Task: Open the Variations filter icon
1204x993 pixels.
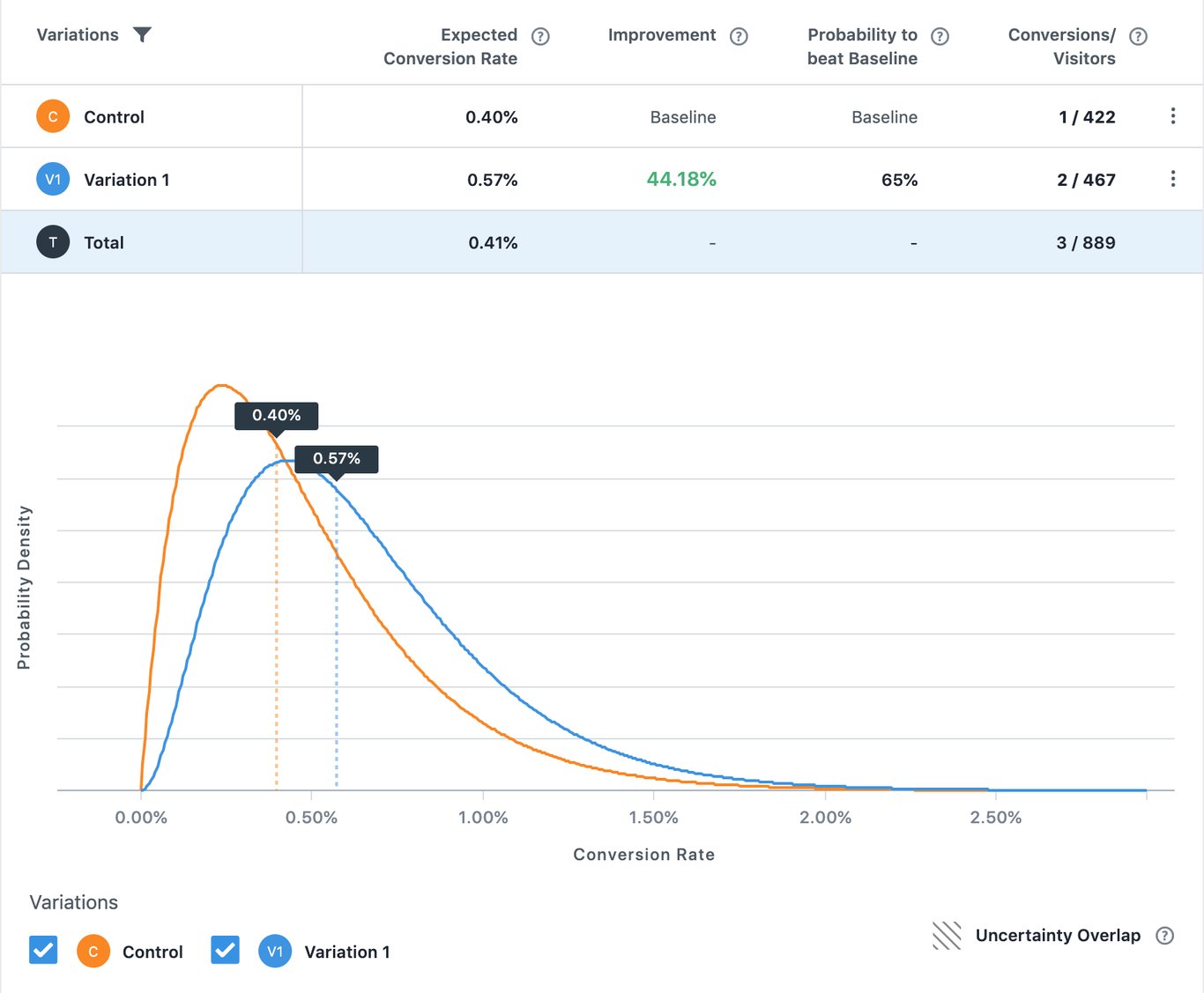Action: click(x=143, y=34)
